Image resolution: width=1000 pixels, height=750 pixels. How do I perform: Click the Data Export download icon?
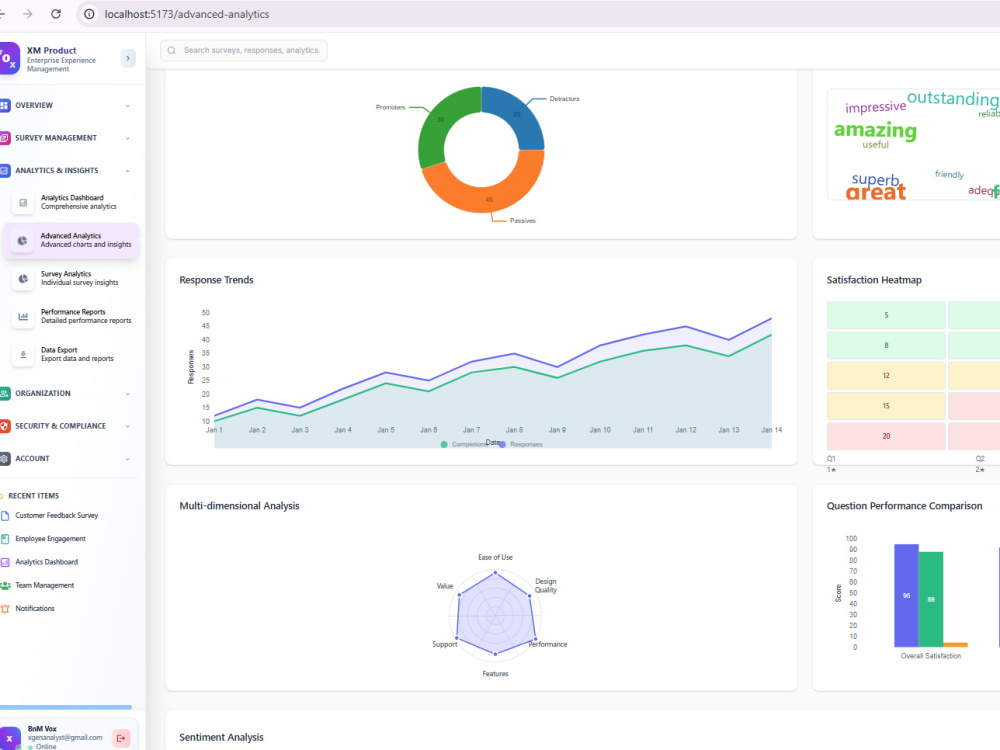23,355
